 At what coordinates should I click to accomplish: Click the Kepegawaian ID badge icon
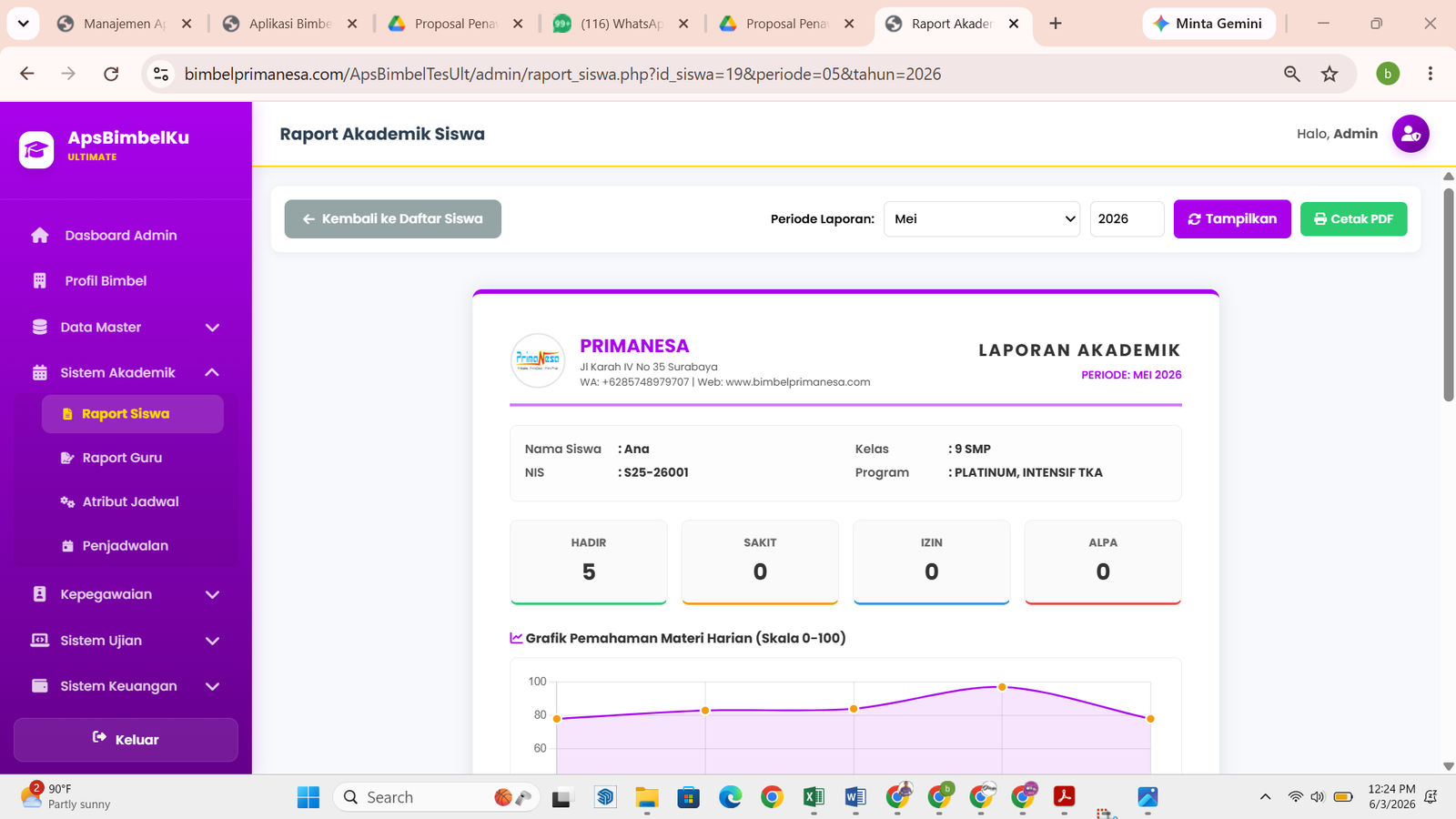[40, 594]
